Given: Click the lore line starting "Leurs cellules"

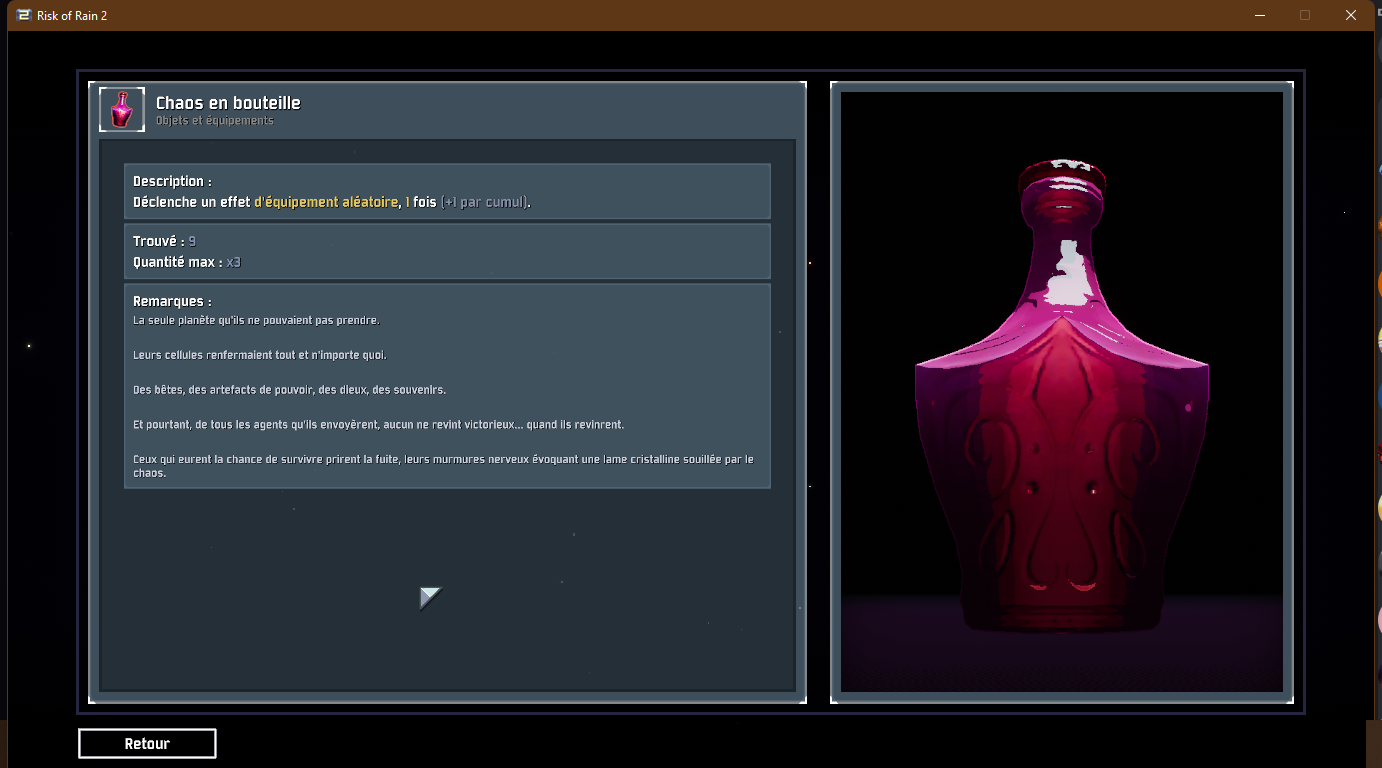Looking at the screenshot, I should point(259,355).
